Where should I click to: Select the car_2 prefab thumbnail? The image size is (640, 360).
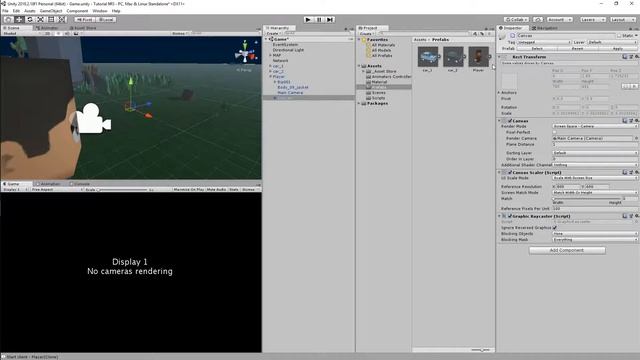[453, 56]
